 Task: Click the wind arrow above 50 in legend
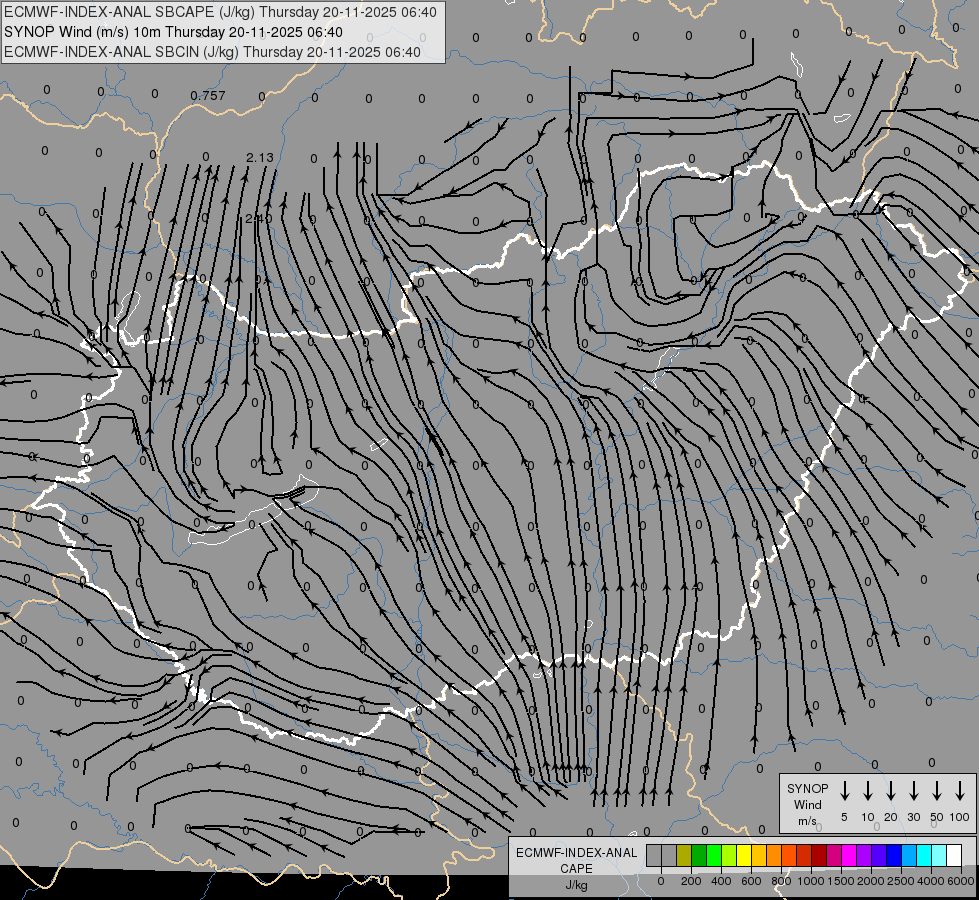point(937,791)
